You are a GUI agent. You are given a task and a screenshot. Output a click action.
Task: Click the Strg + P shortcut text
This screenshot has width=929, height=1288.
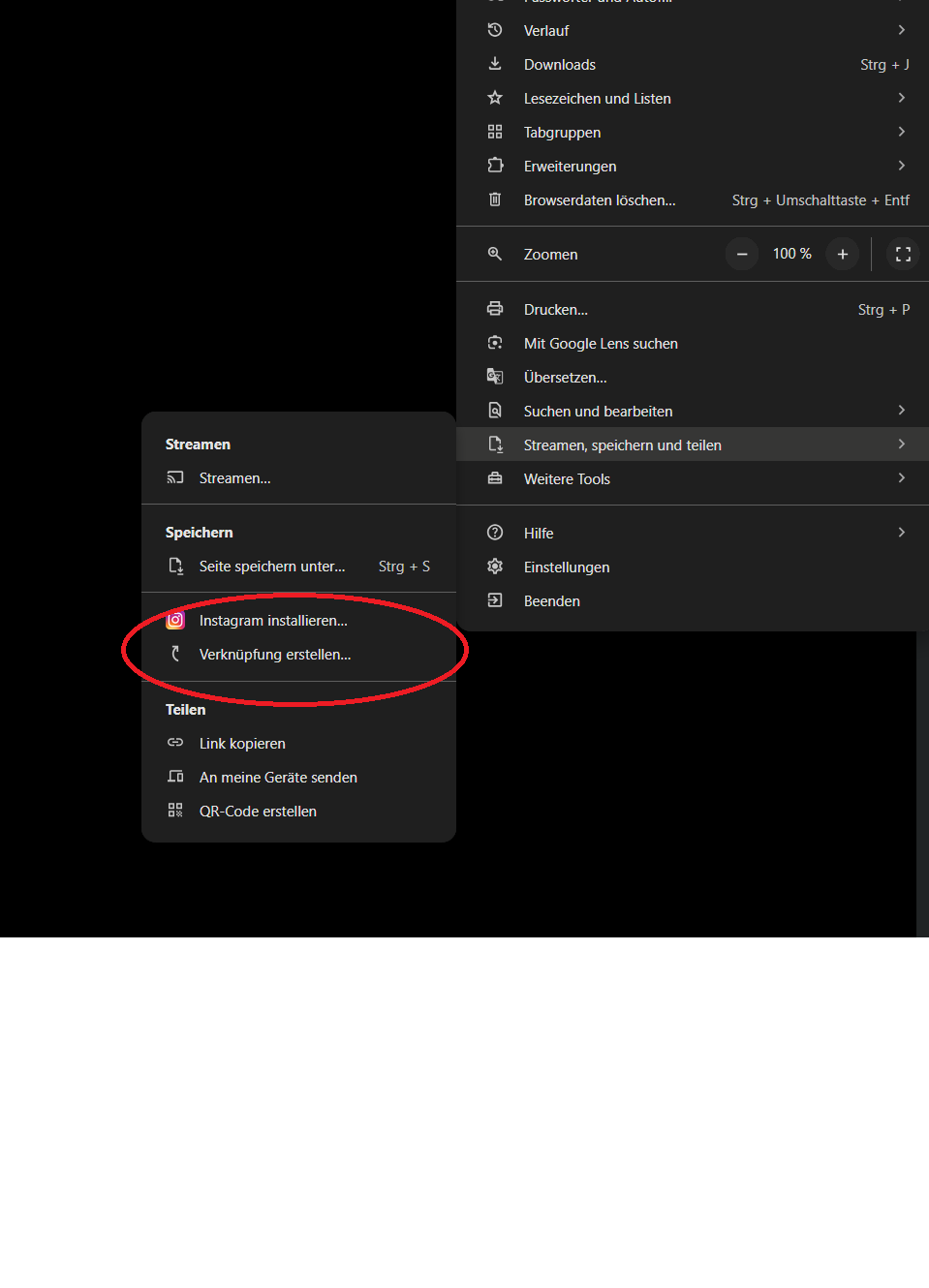click(883, 309)
